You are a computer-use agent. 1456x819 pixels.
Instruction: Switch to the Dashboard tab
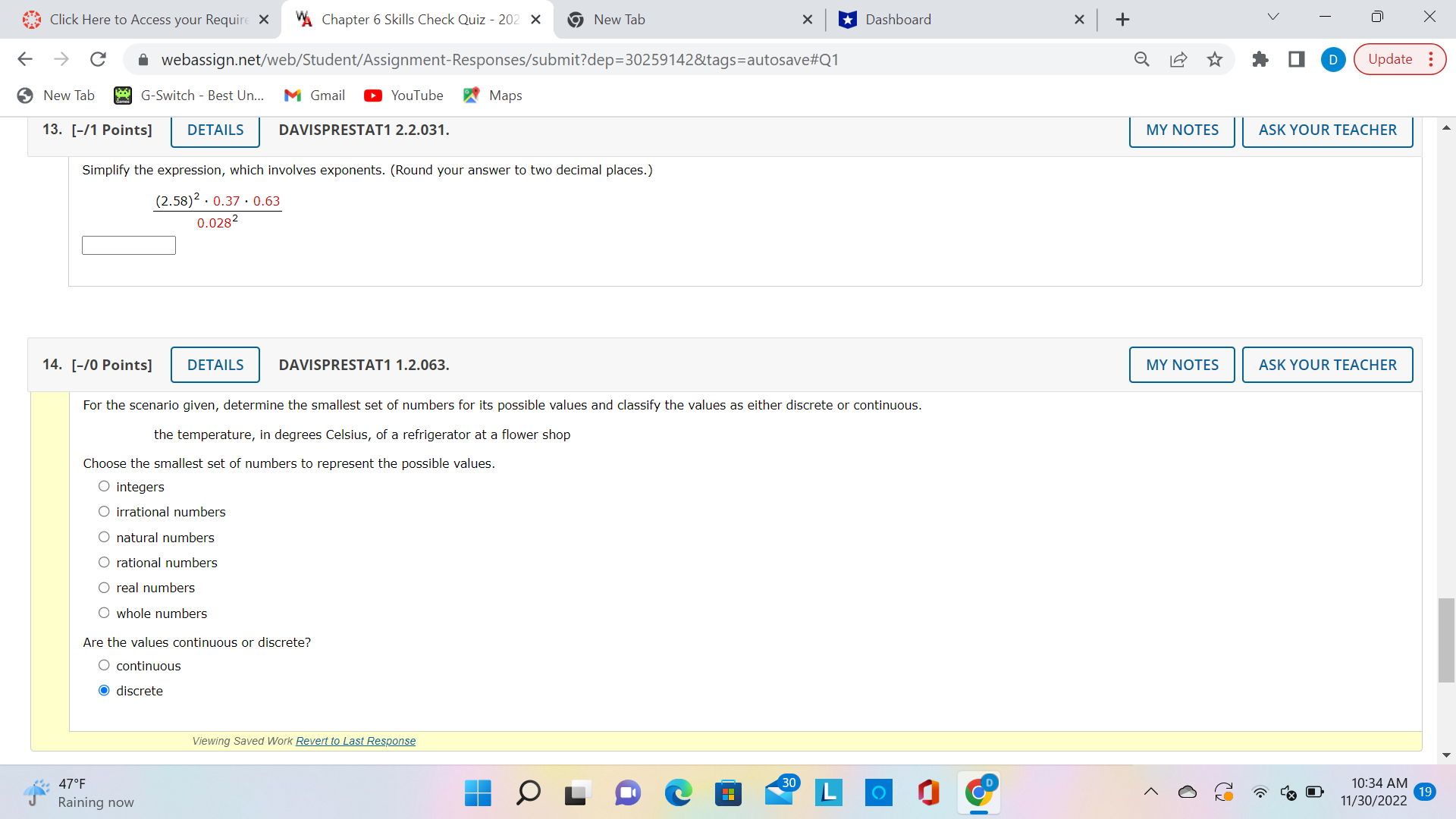point(898,19)
